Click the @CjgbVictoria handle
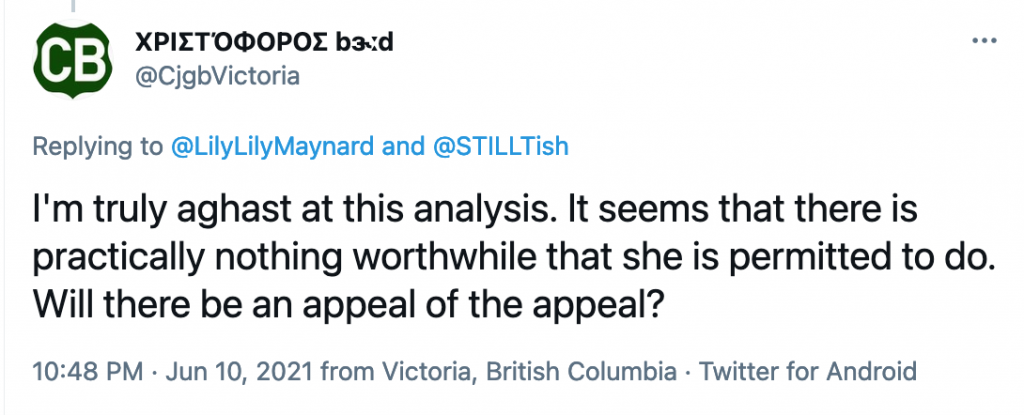The height and width of the screenshot is (415, 1024). tap(214, 77)
